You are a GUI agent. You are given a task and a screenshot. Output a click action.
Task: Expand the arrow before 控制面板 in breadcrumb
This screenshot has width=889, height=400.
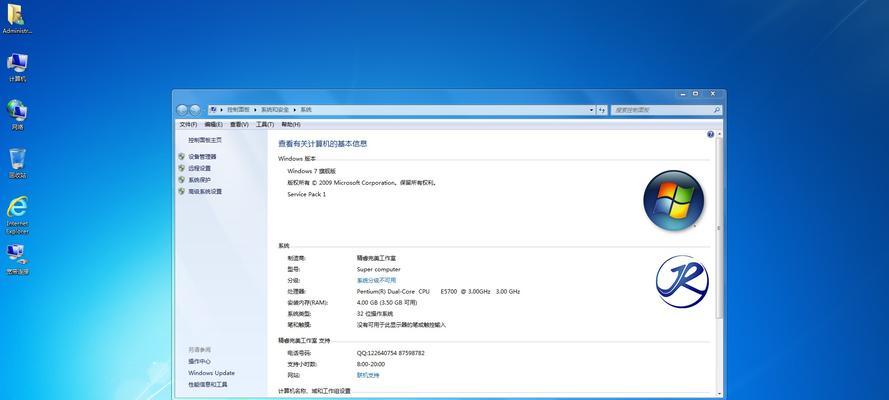point(222,110)
